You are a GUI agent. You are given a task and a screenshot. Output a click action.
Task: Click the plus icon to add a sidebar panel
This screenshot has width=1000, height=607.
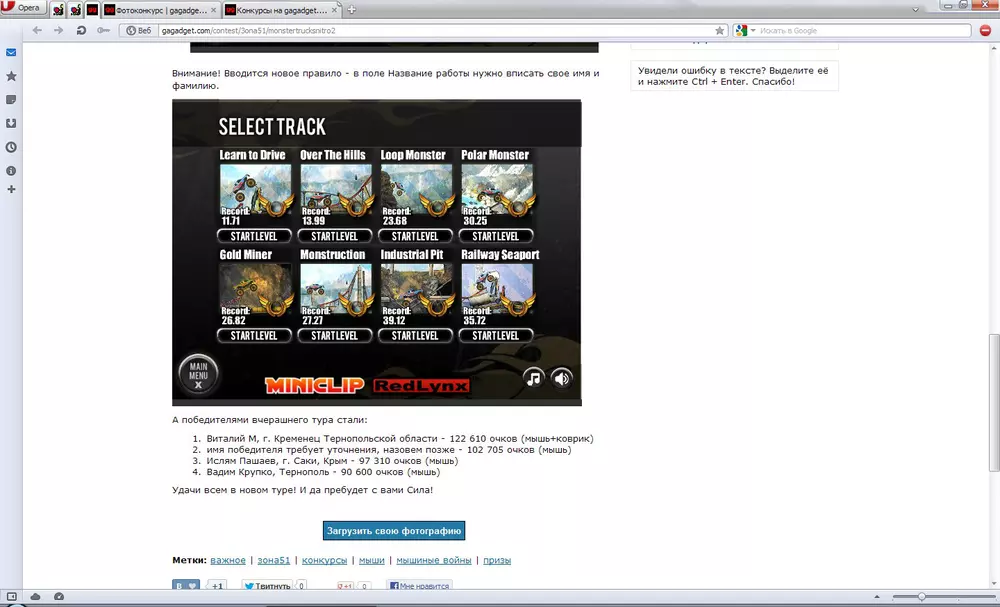pos(11,189)
